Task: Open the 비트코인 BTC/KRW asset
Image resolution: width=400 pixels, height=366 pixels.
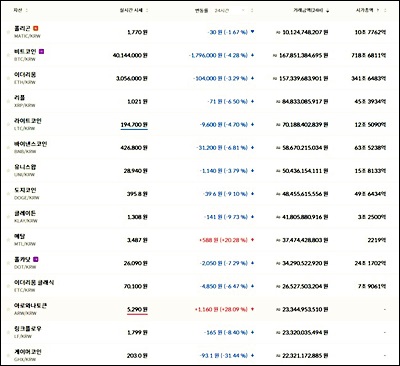Action: (x=29, y=55)
